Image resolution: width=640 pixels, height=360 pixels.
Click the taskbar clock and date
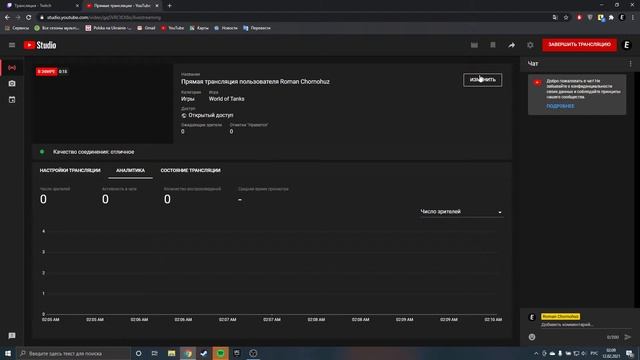pos(611,353)
